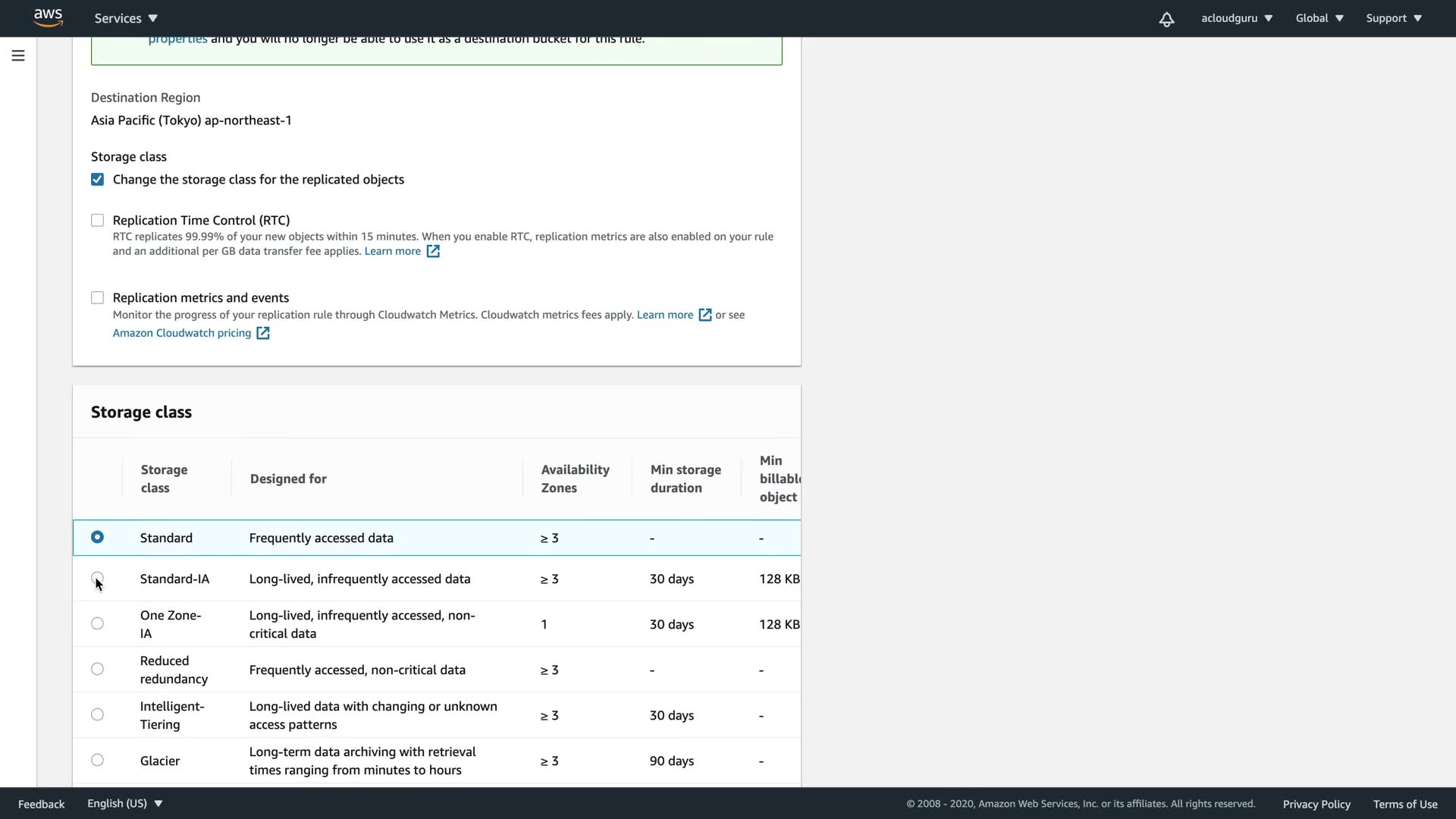Expand the Global region dropdown
This screenshot has width=1456, height=819.
(x=1319, y=18)
